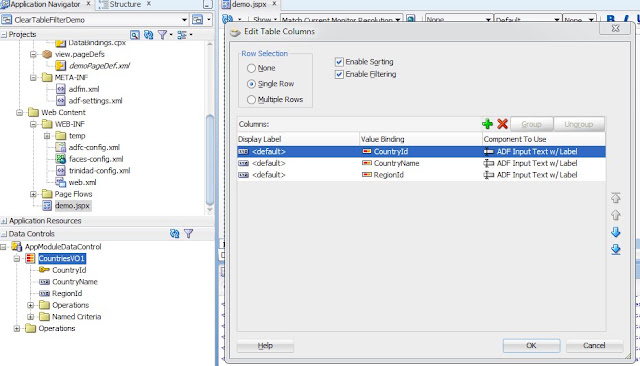Viewport: 640px width, 366px height.
Task: Collapse META-INF folder node
Action: pyautogui.click(x=33, y=78)
